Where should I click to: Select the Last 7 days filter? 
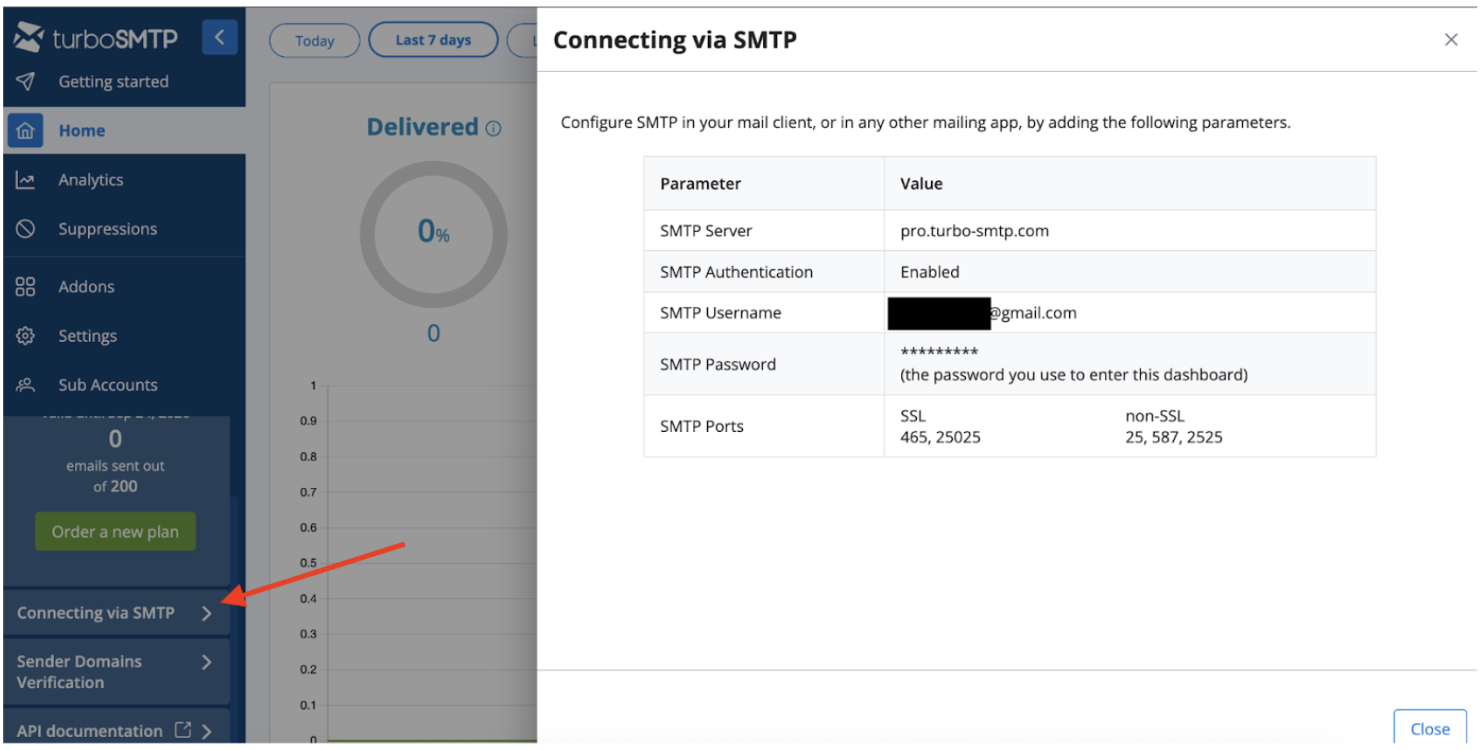pos(433,40)
